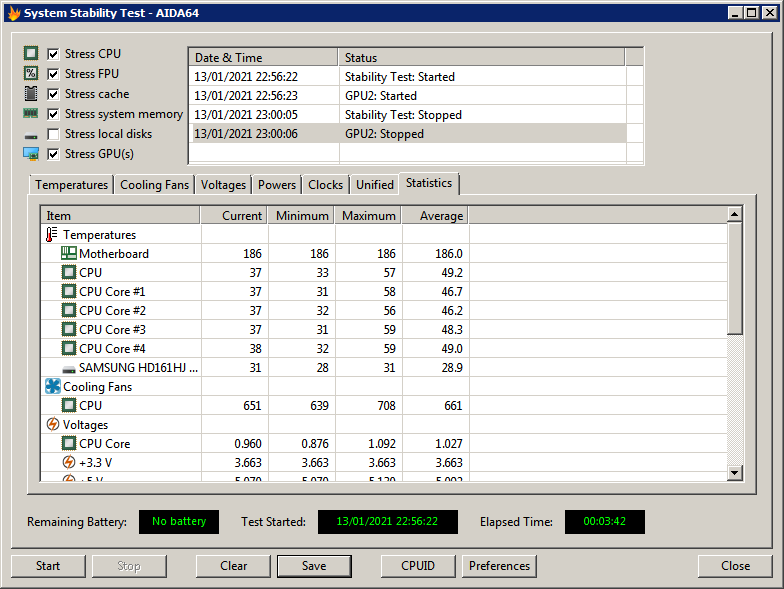Click the Stress CPU chip icon
The image size is (784, 589).
coord(30,53)
